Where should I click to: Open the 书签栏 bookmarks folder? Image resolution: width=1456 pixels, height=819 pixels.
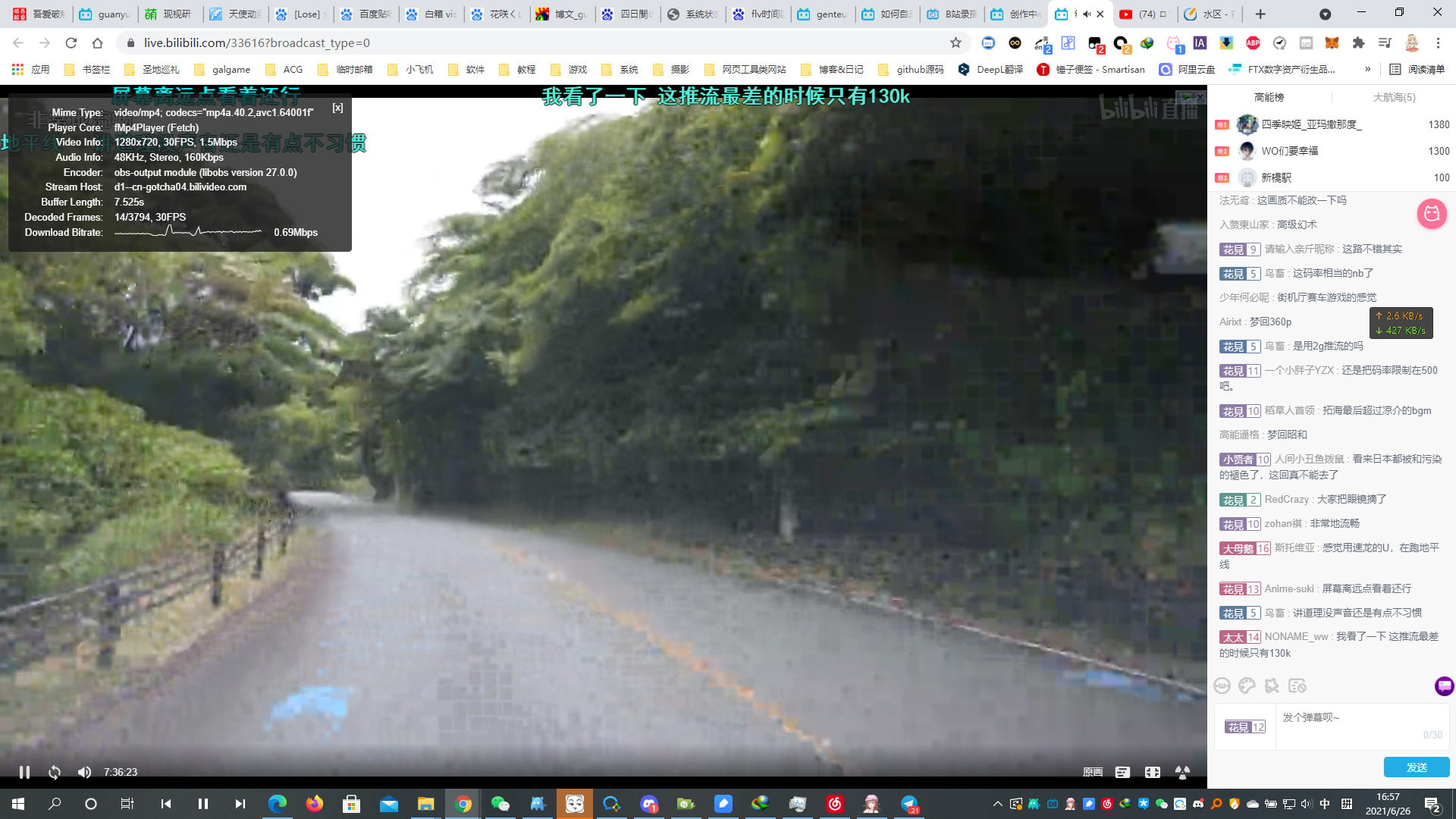coord(87,69)
